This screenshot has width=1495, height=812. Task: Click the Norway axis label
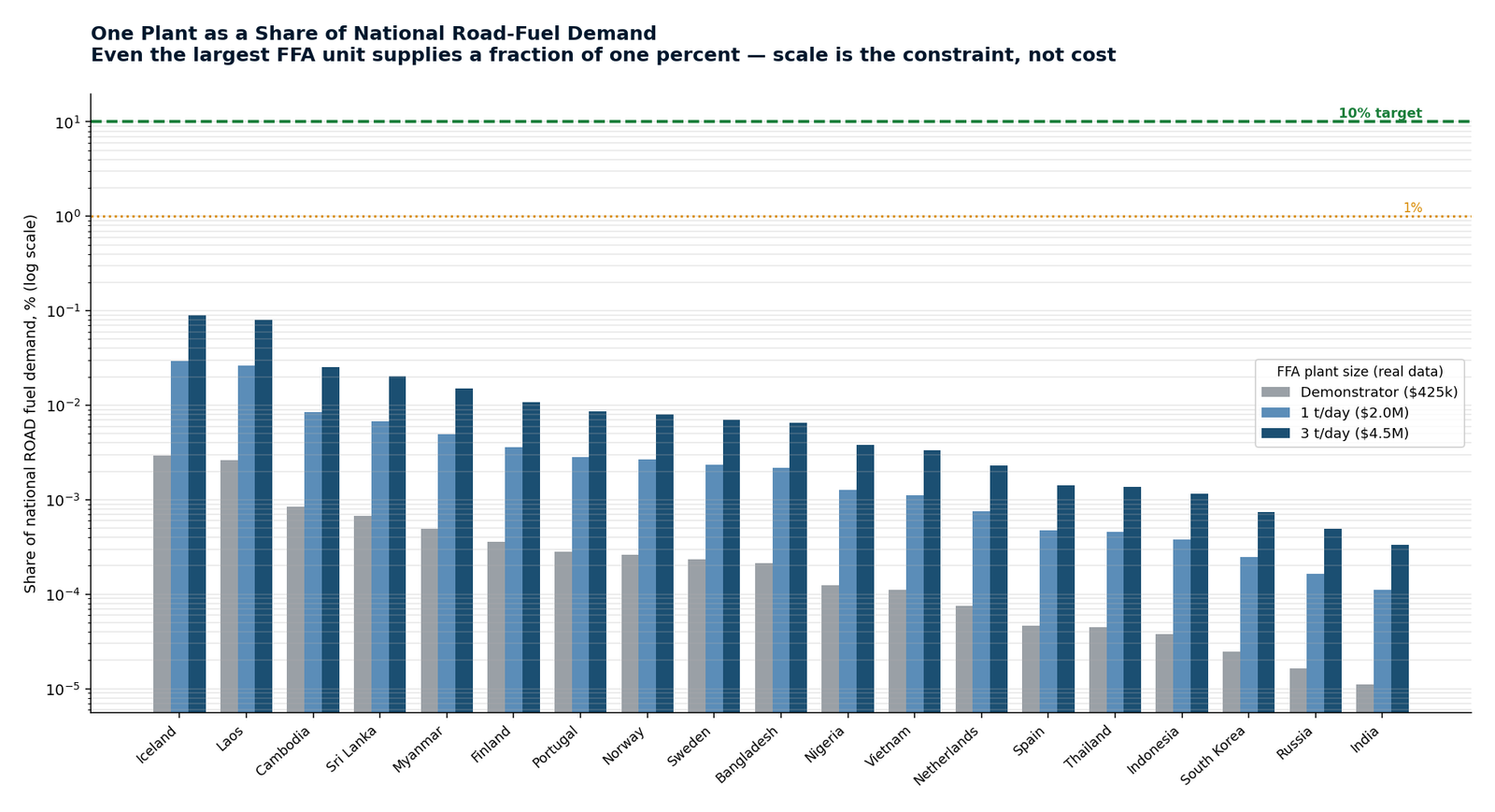click(624, 746)
